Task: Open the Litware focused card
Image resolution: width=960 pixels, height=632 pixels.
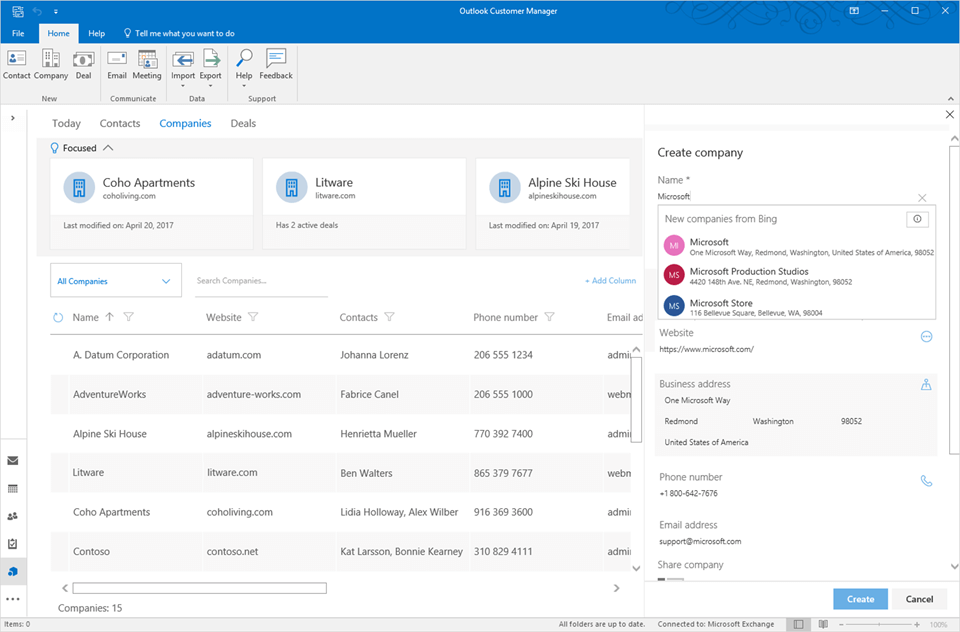Action: 364,203
